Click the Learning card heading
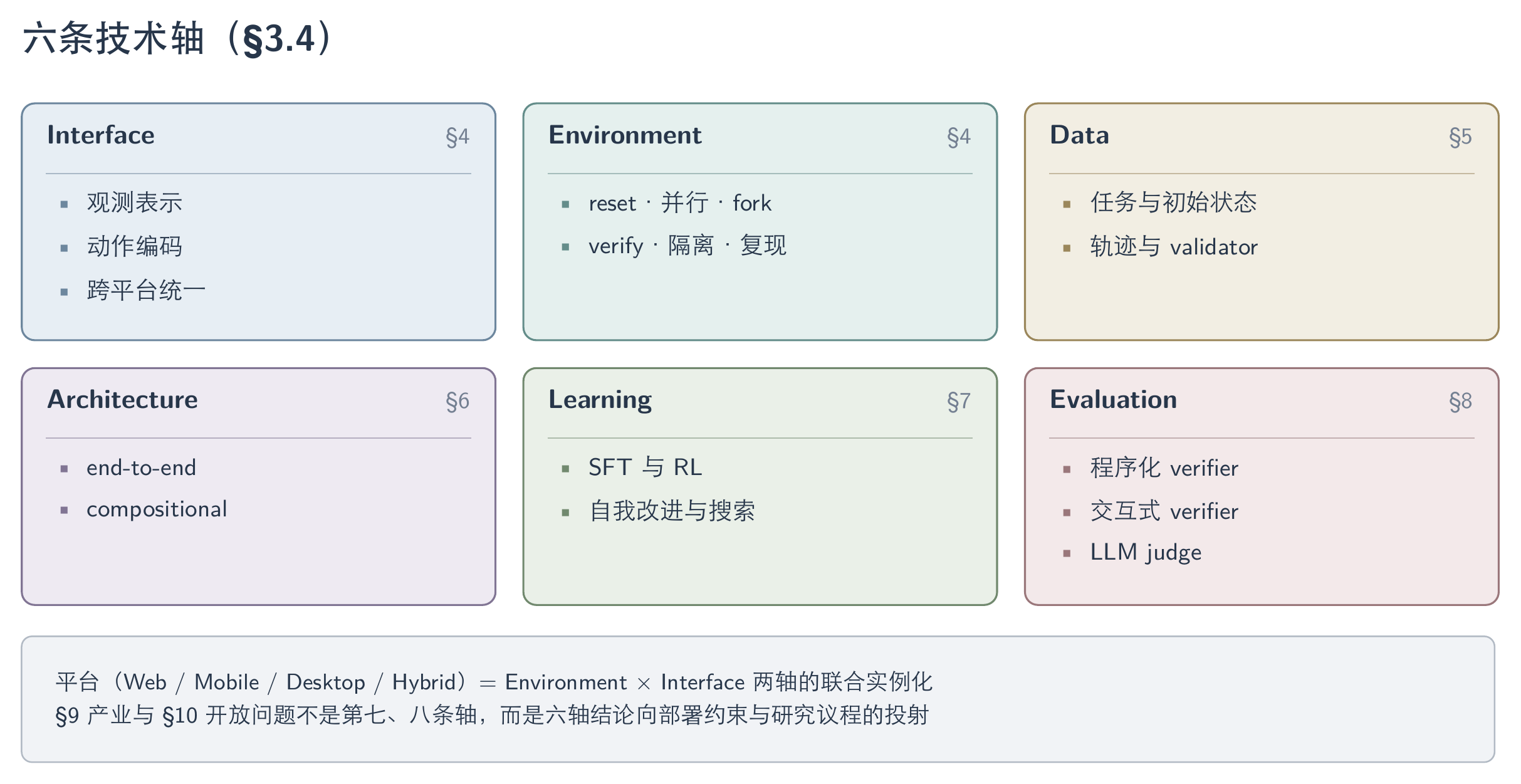The width and height of the screenshot is (1521, 784). (600, 400)
